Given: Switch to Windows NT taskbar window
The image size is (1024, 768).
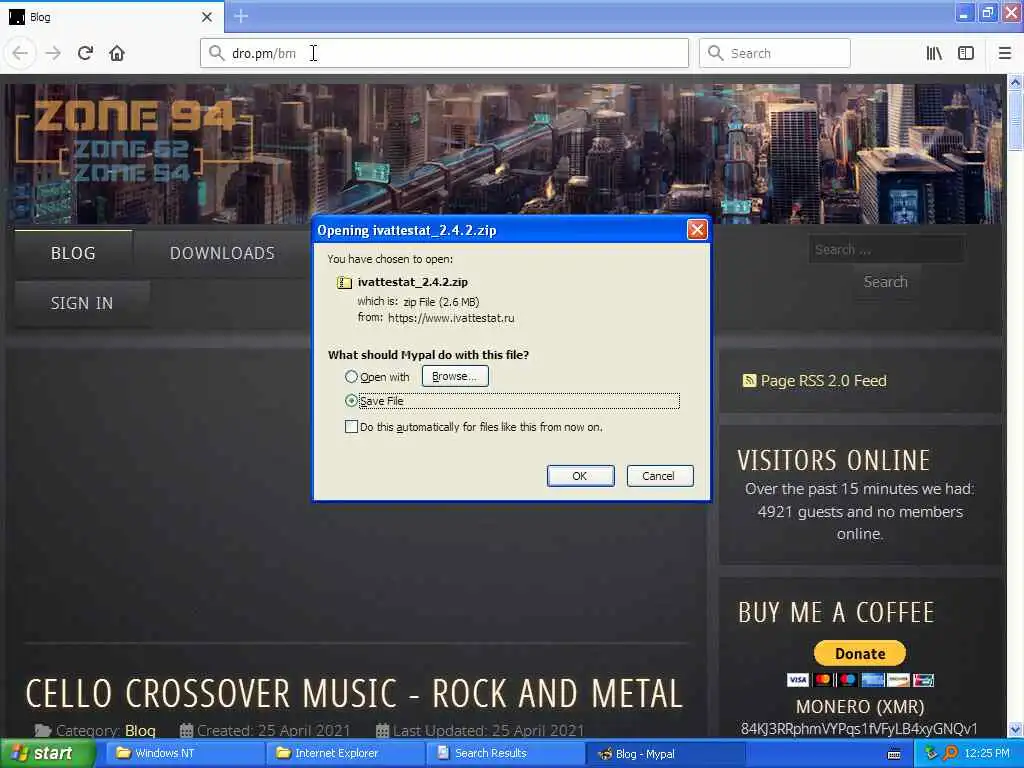Looking at the screenshot, I should click(183, 754).
